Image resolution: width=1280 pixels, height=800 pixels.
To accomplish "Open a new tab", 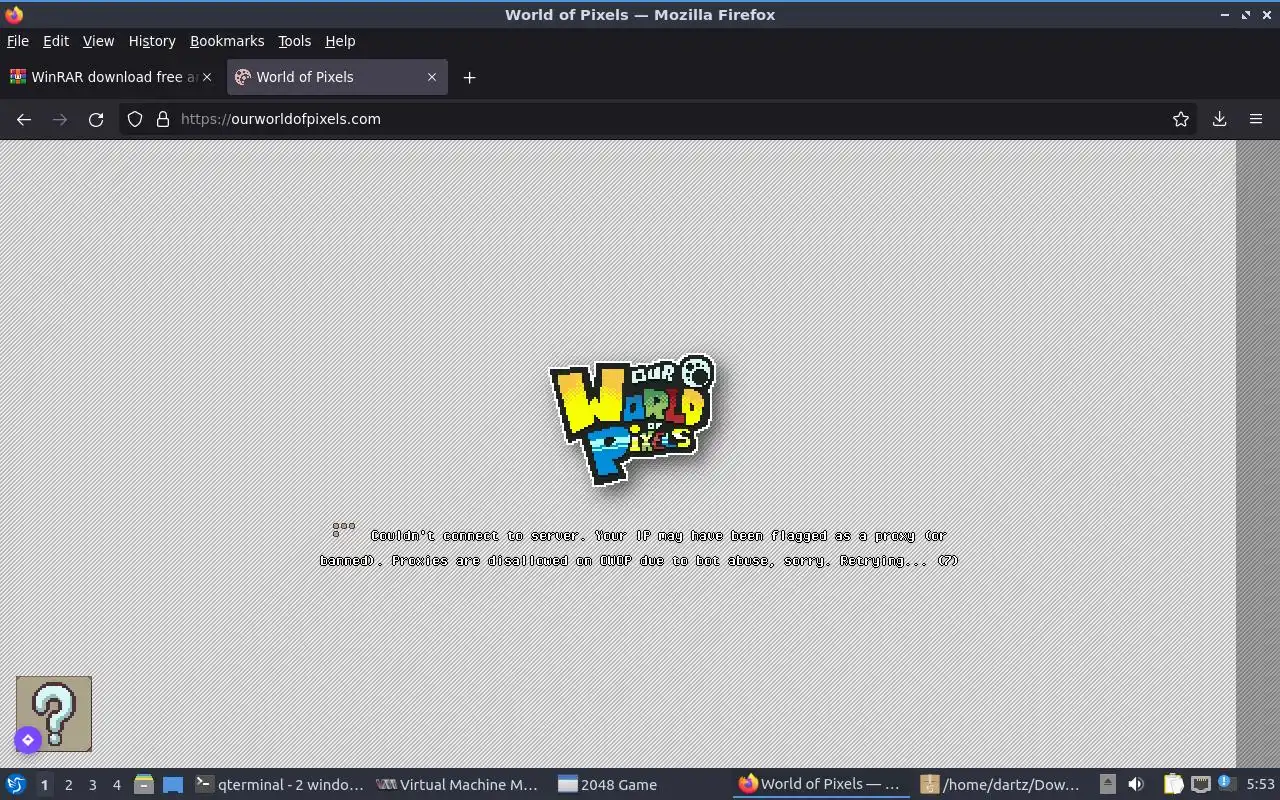I will 469,77.
